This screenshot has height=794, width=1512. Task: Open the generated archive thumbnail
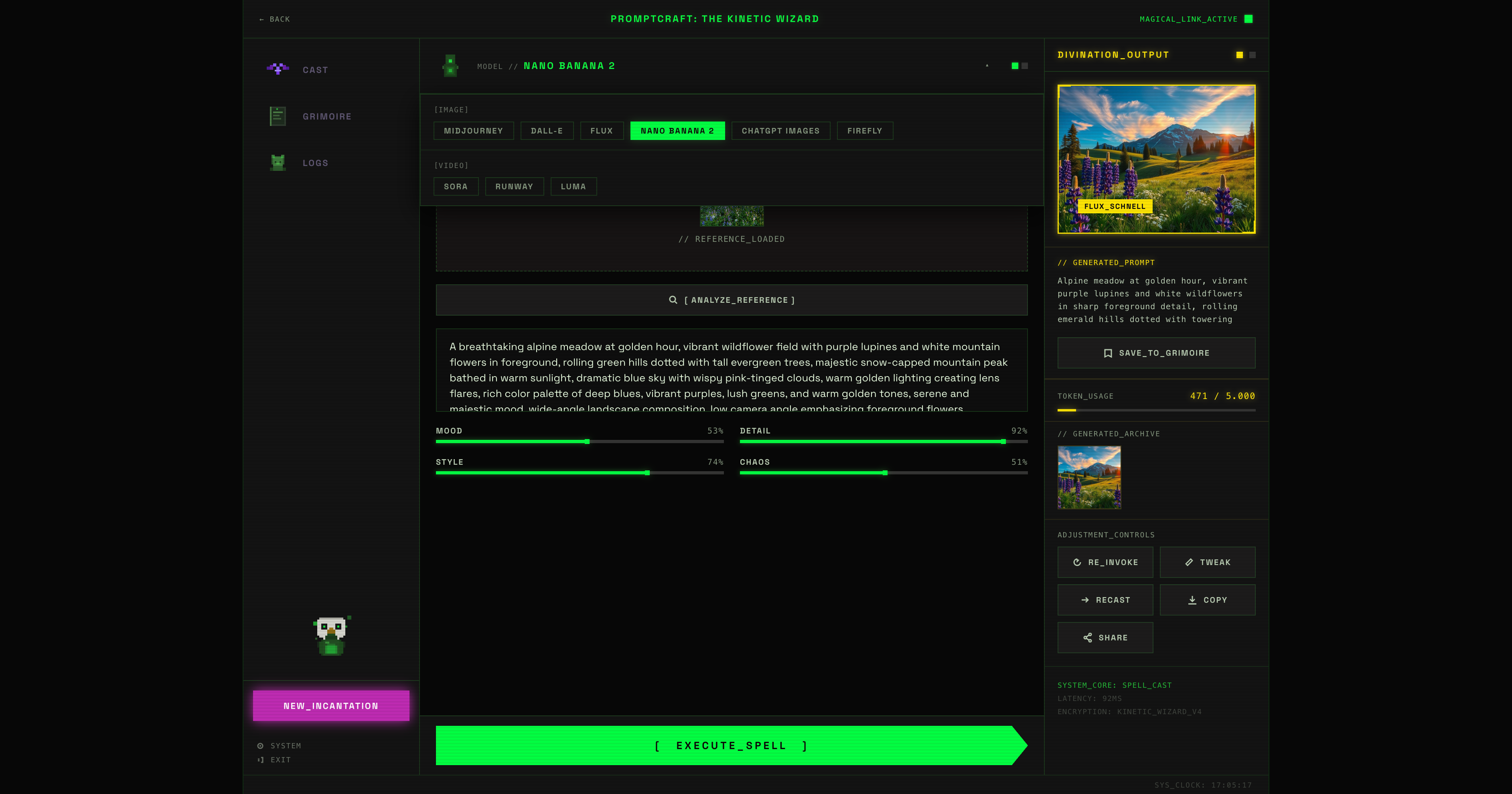(1089, 477)
